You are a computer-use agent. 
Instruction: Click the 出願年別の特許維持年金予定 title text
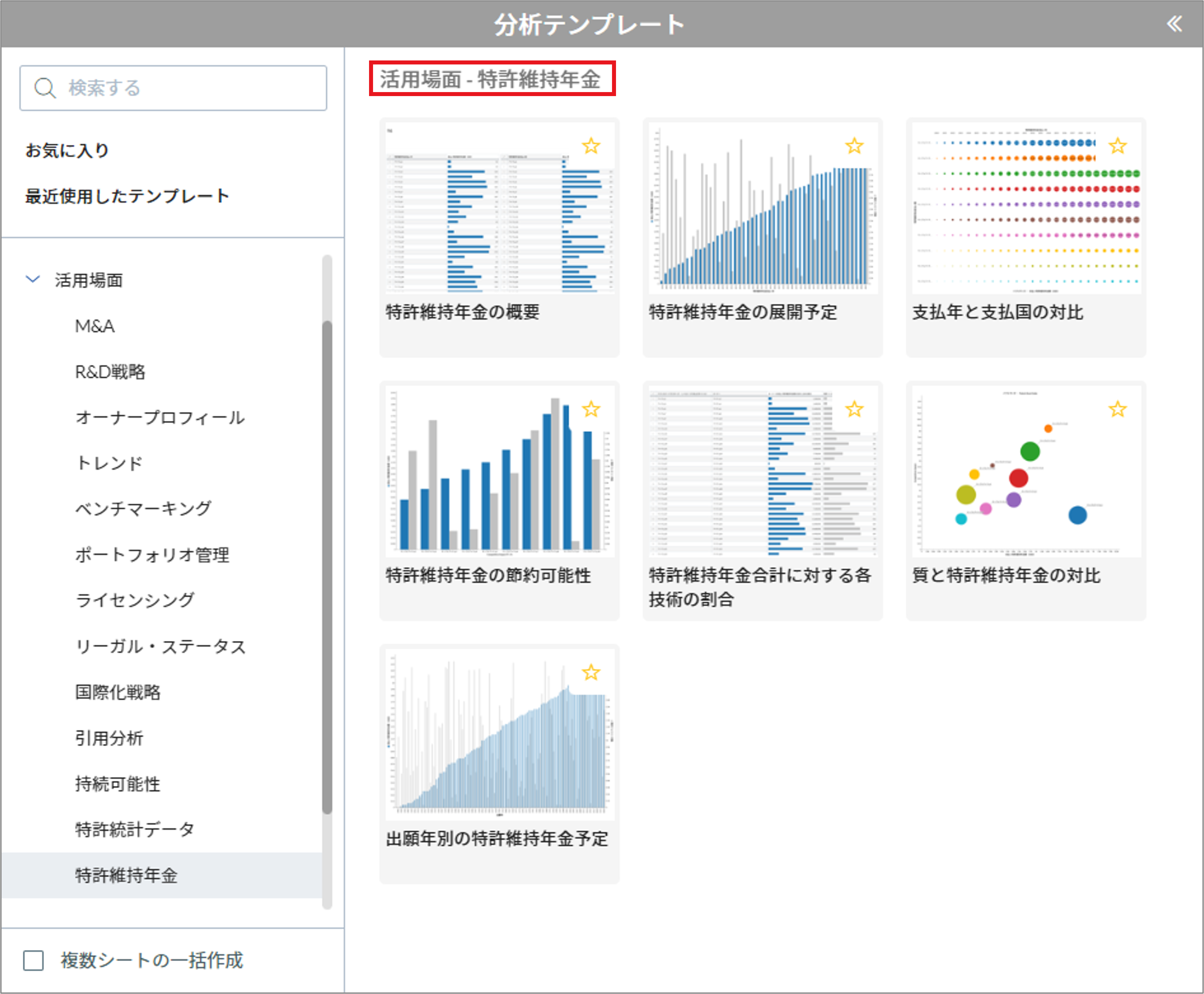(x=497, y=838)
